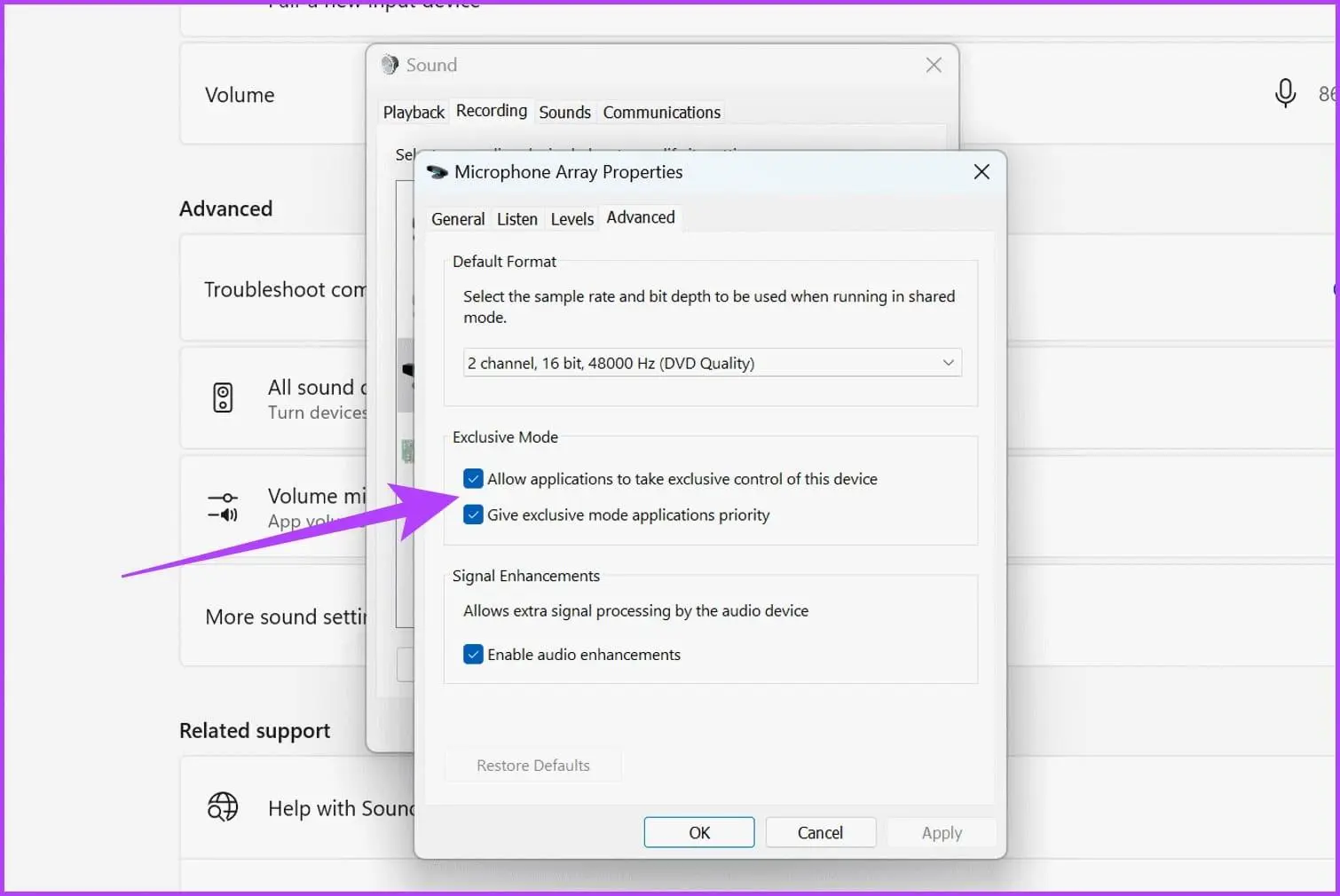
Task: Switch to the Listen tab
Action: [517, 219]
